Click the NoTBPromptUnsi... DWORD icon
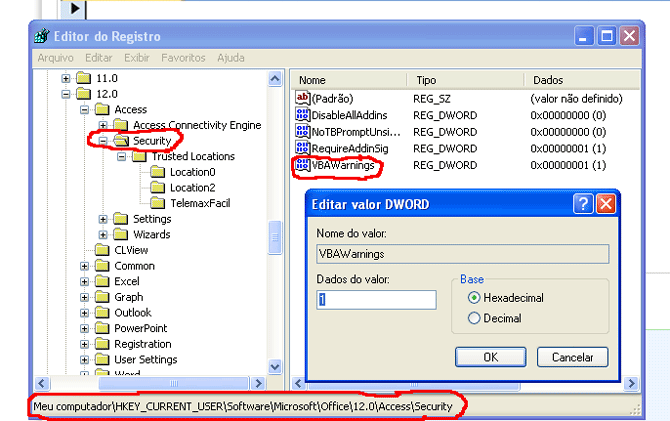The height and width of the screenshot is (421, 670). click(x=303, y=132)
